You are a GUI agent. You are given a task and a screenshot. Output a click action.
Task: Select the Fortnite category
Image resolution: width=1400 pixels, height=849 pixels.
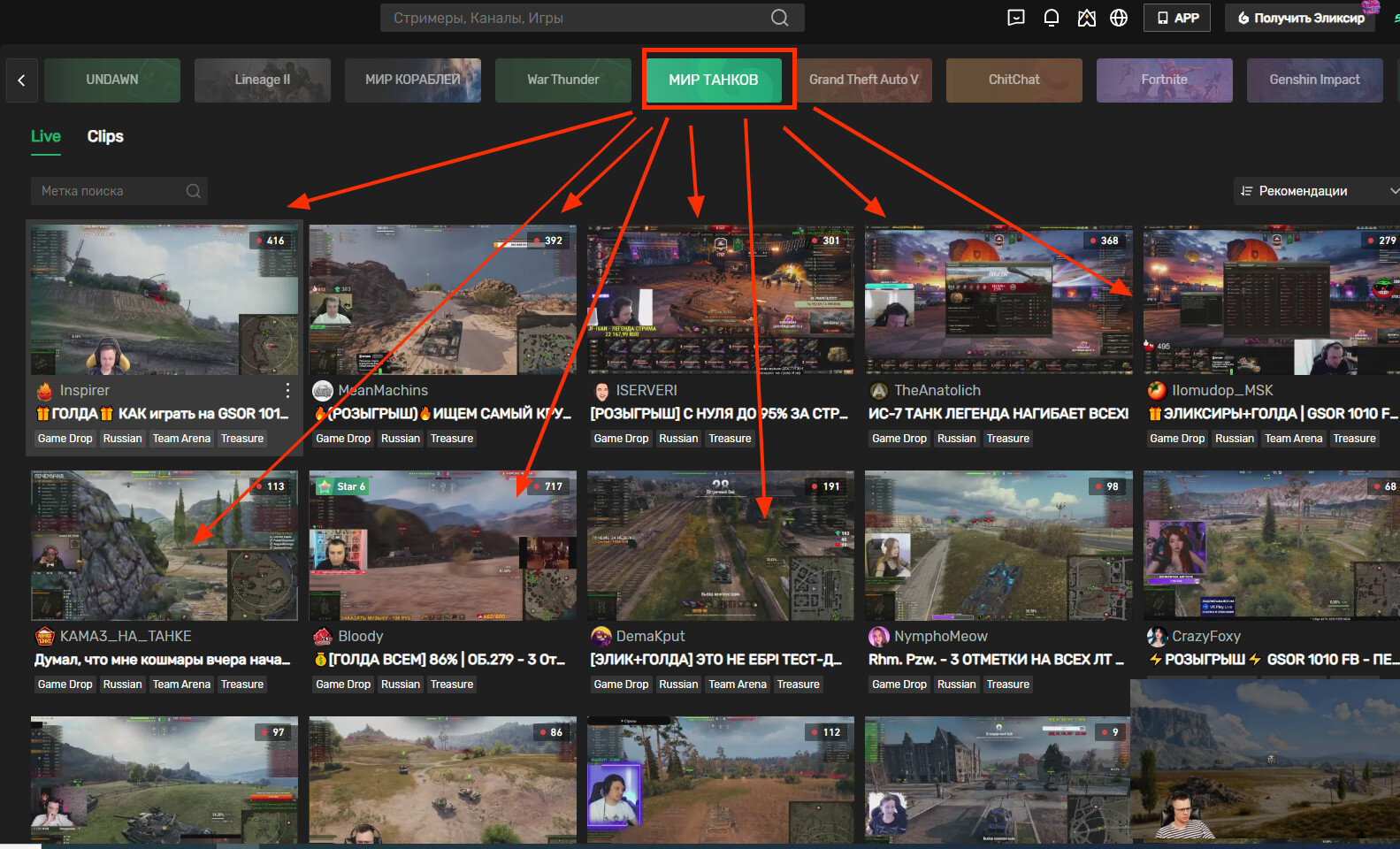(x=1165, y=80)
